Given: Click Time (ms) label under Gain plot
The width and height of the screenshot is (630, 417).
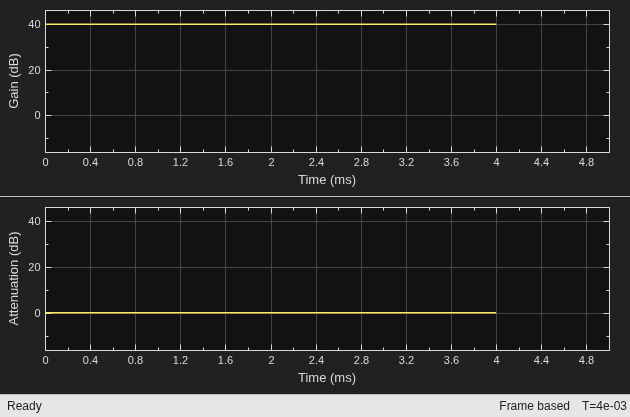Looking at the screenshot, I should (327, 180).
